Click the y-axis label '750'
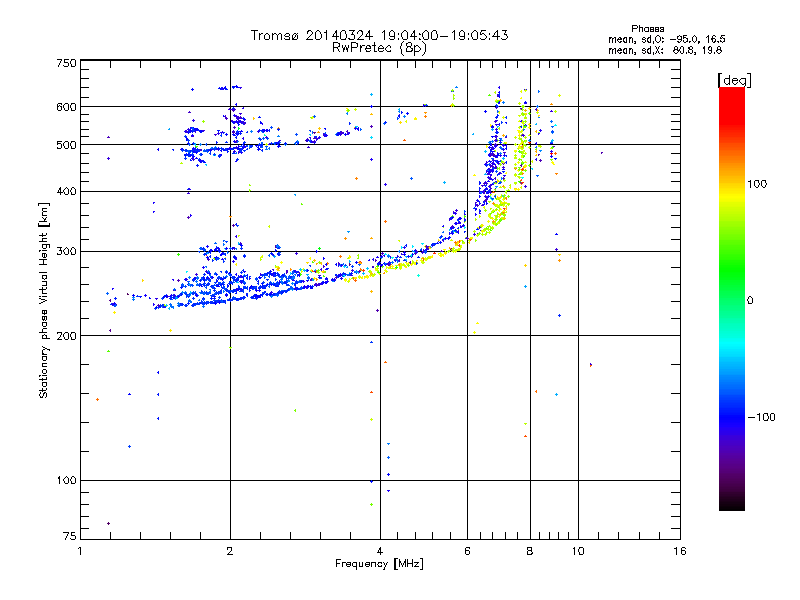The width and height of the screenshot is (800, 600). point(66,63)
